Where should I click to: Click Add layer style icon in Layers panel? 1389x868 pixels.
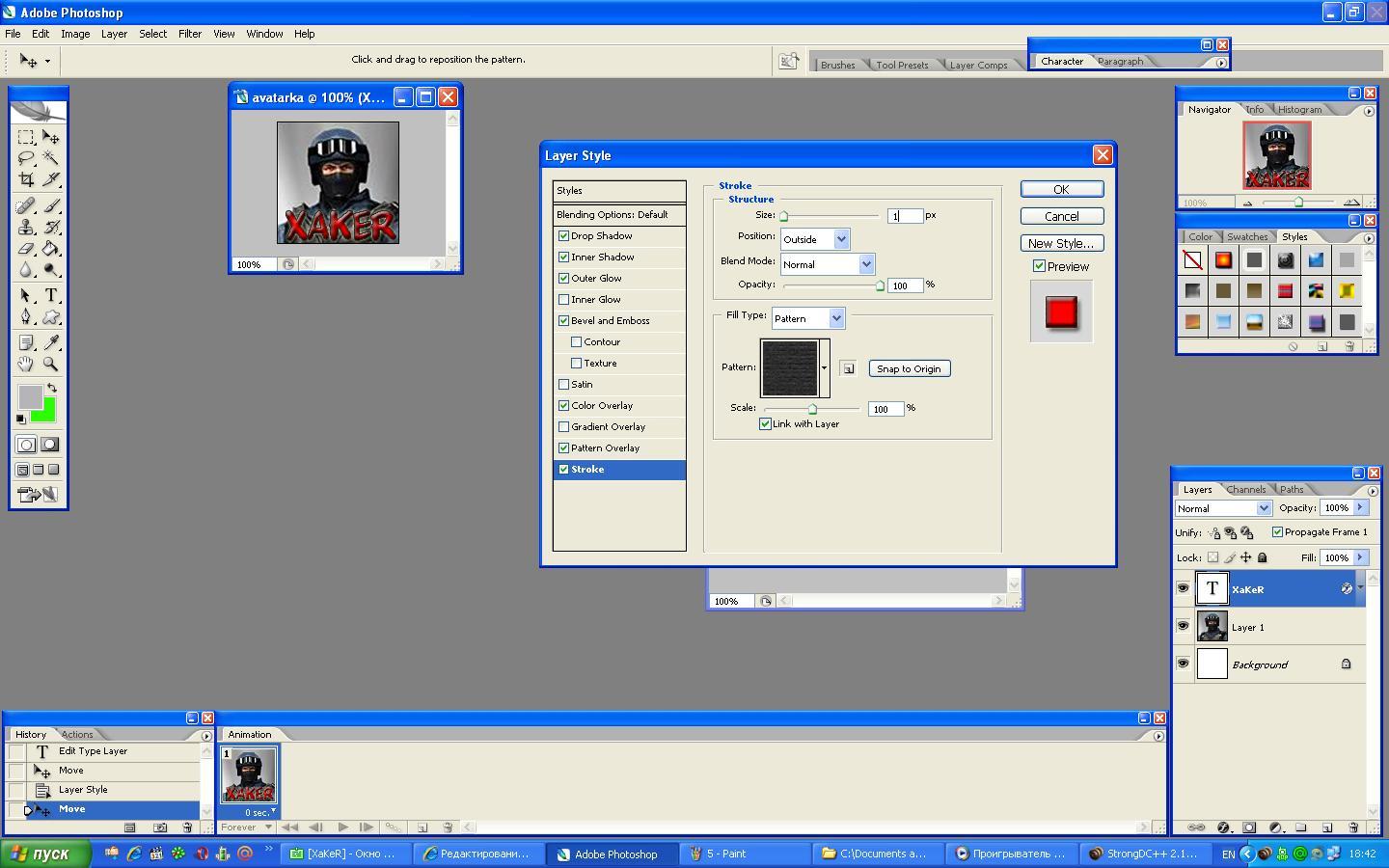point(1223,827)
